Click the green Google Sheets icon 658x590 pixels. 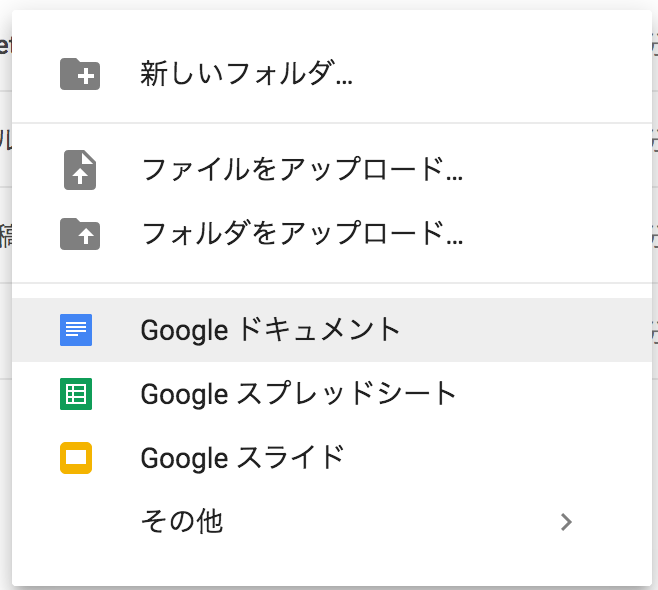pos(76,394)
